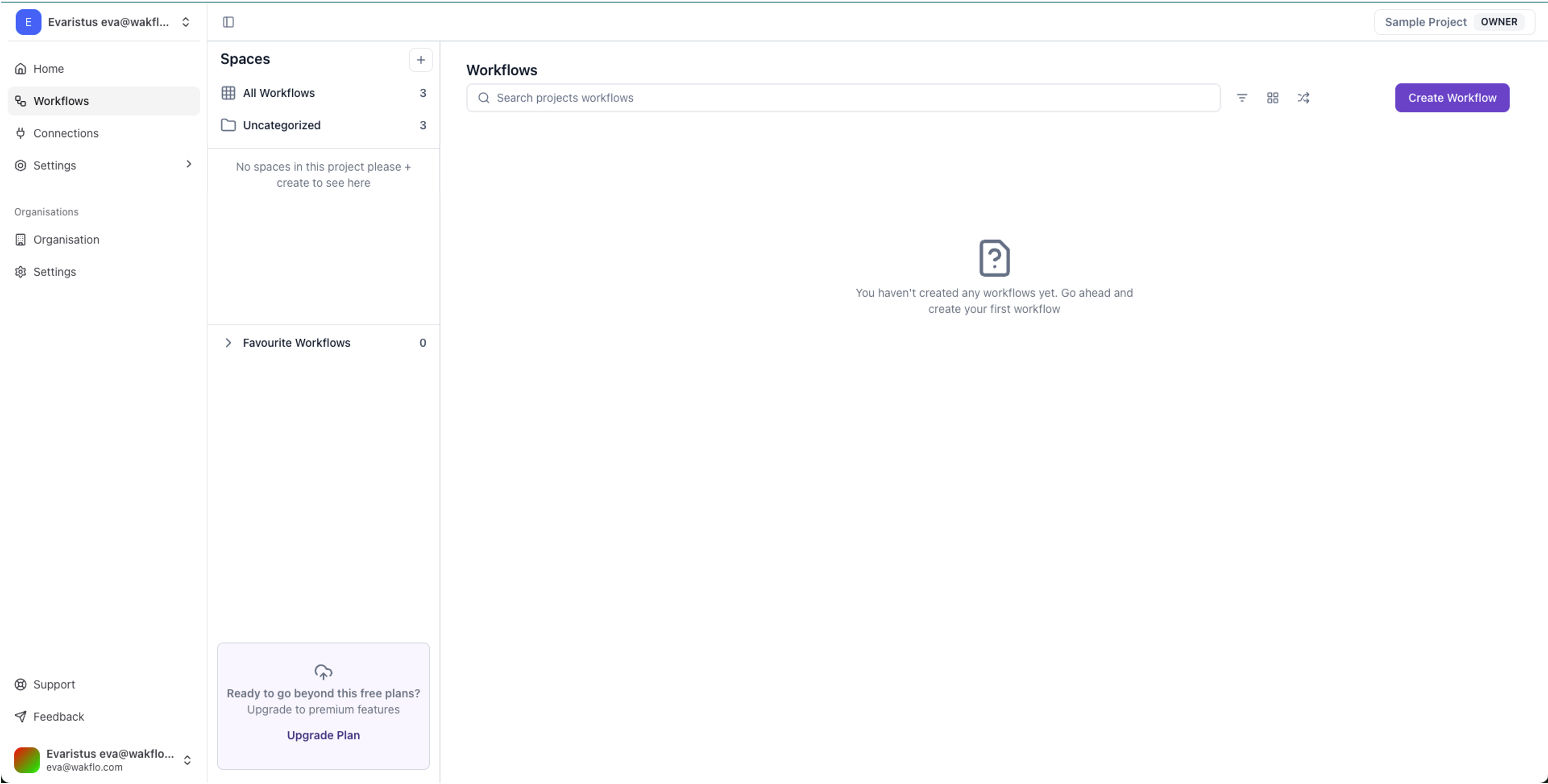Viewport: 1548px width, 784px height.
Task: Select the Uncategorized folder
Action: tap(281, 126)
